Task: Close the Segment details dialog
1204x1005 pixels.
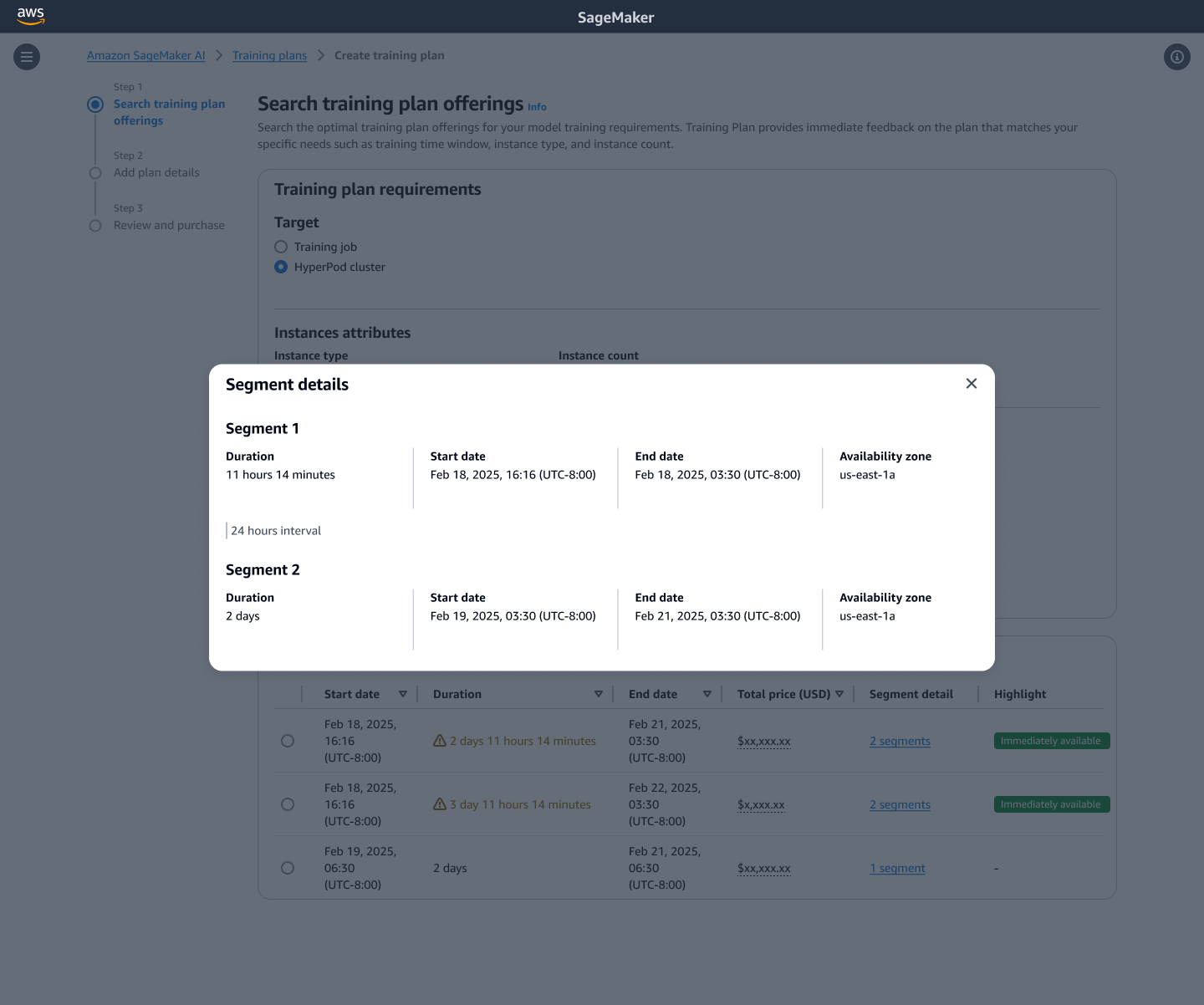Action: coord(972,384)
